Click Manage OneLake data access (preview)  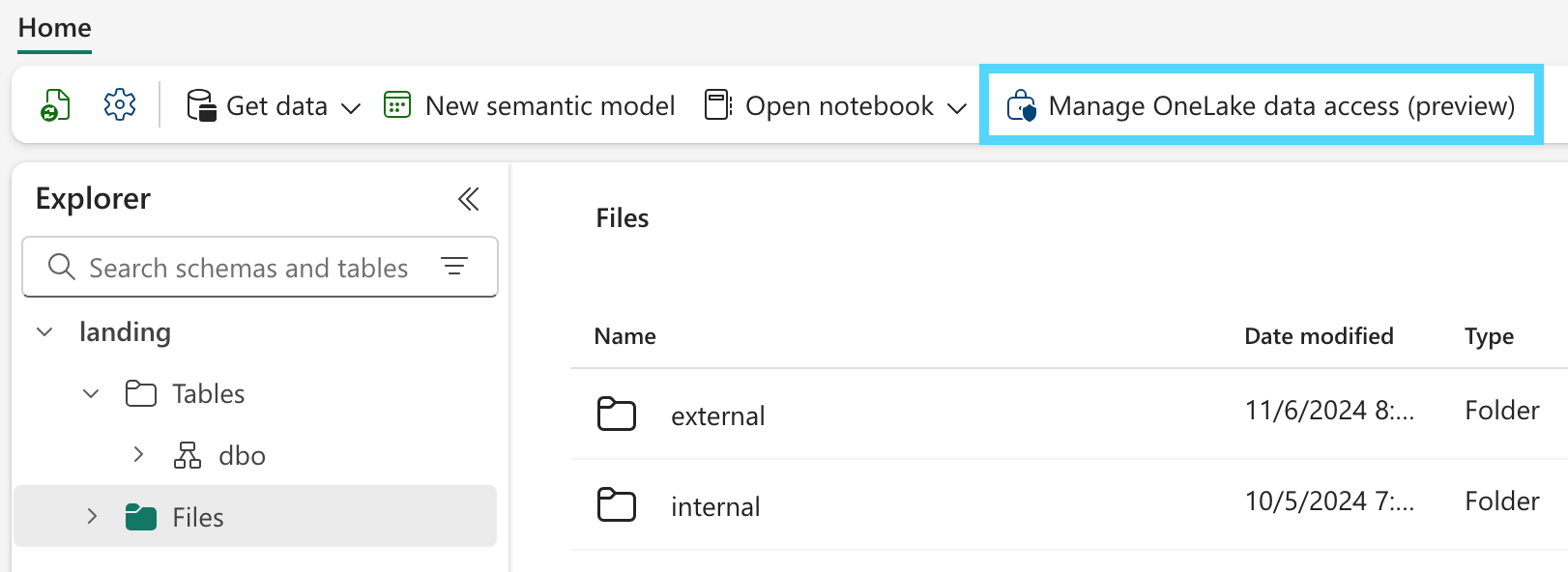1281,105
